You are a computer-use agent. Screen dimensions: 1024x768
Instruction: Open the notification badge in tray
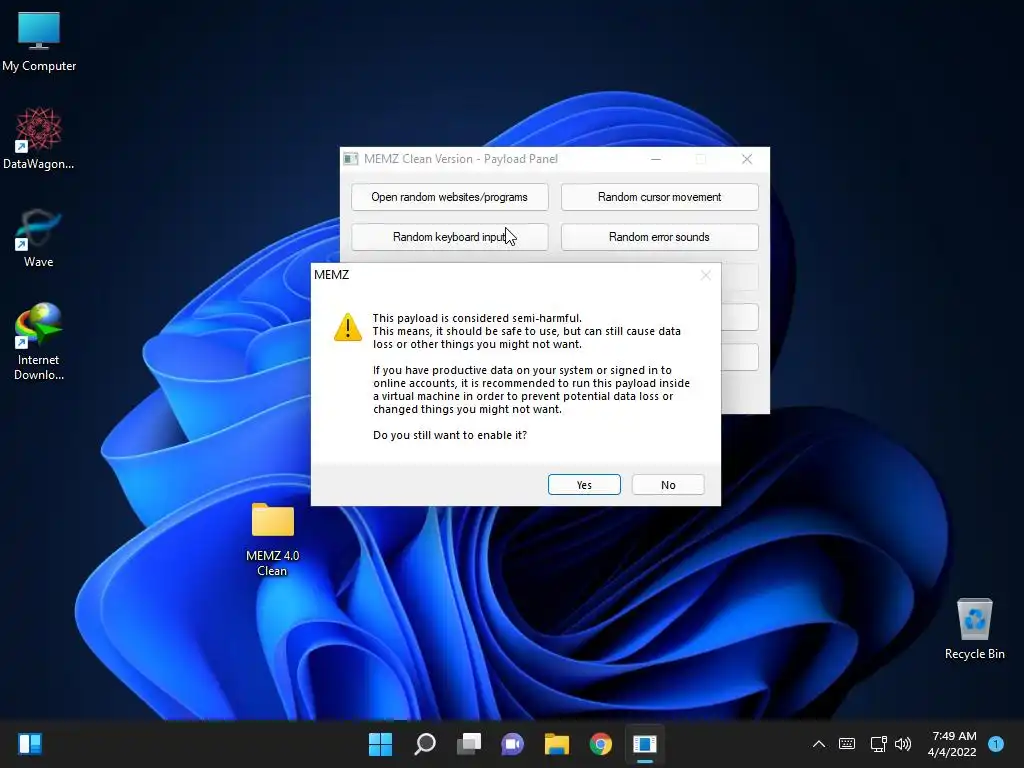996,744
